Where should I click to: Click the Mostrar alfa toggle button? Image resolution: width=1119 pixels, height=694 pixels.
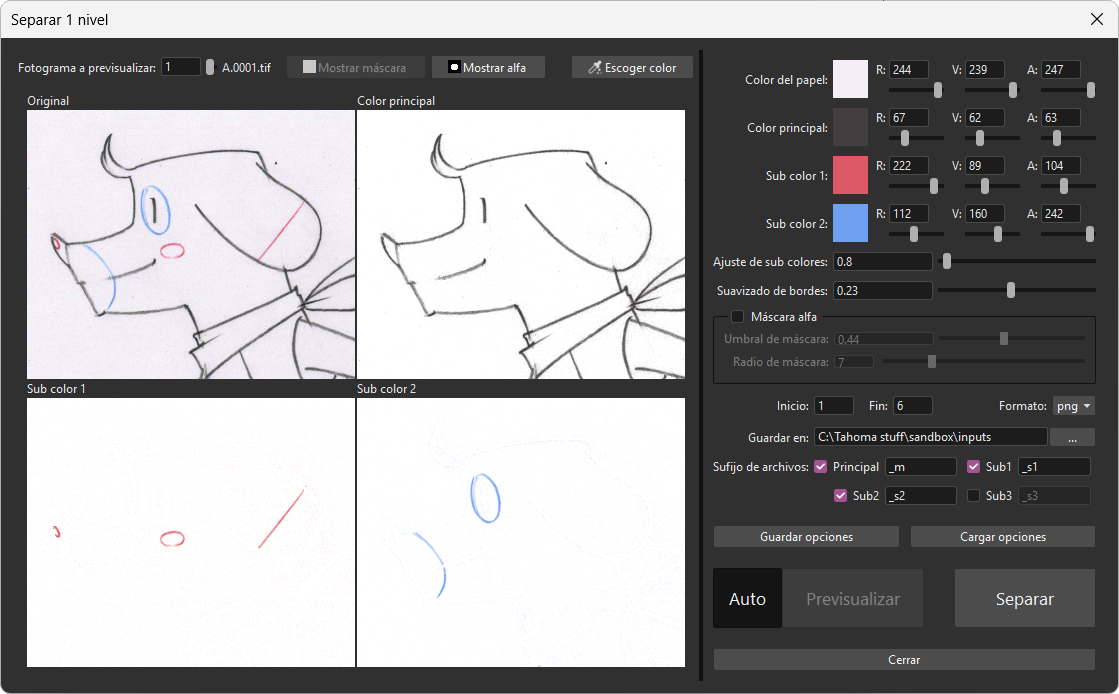click(488, 68)
